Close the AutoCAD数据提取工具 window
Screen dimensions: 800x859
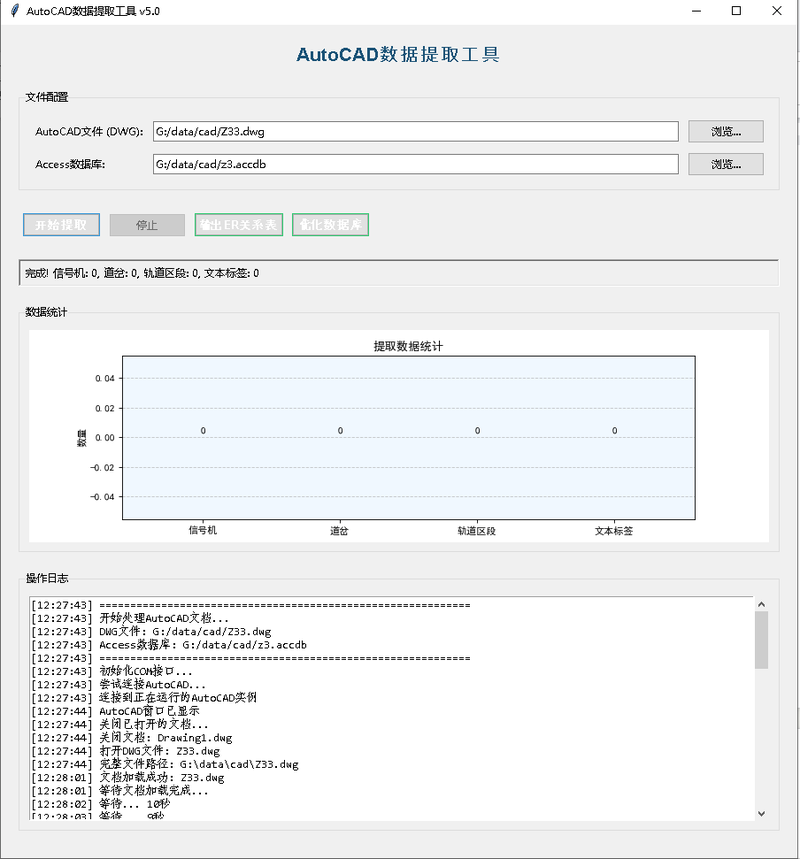click(776, 11)
